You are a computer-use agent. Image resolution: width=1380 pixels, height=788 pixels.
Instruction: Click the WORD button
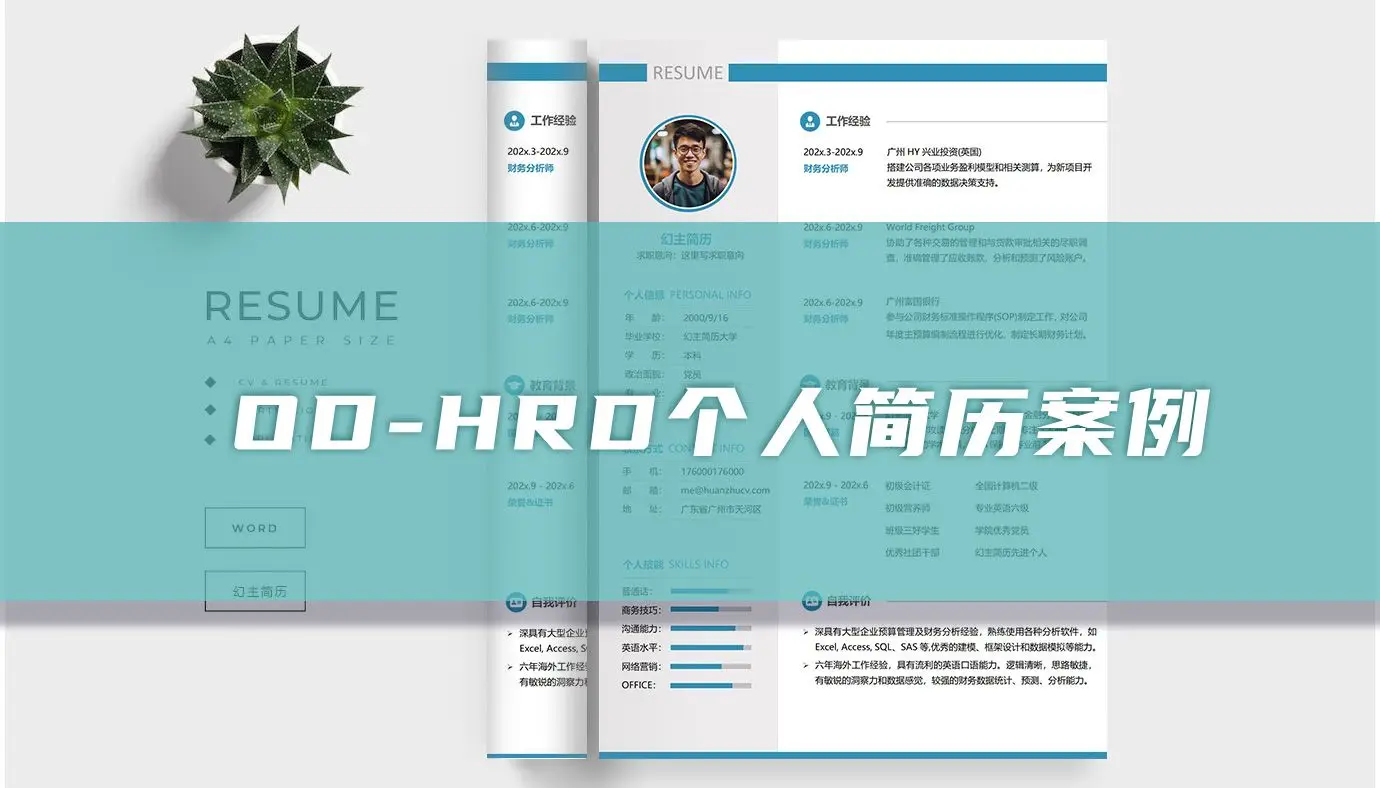255,528
